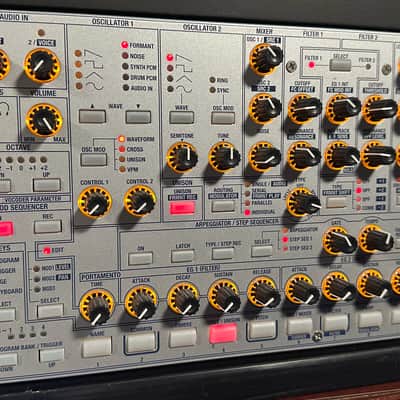Turn the 2 / VOICE audio input knob
This screenshot has width=400, height=400.
click(x=42, y=66)
